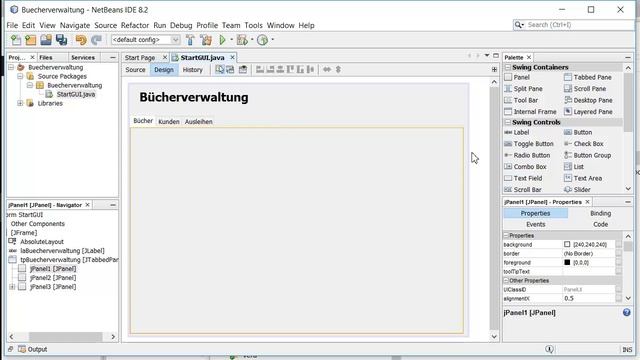Screen dimensions: 640x360
Task: Click the Debug Project toolbar icon
Action: pyautogui.click(x=242, y=40)
